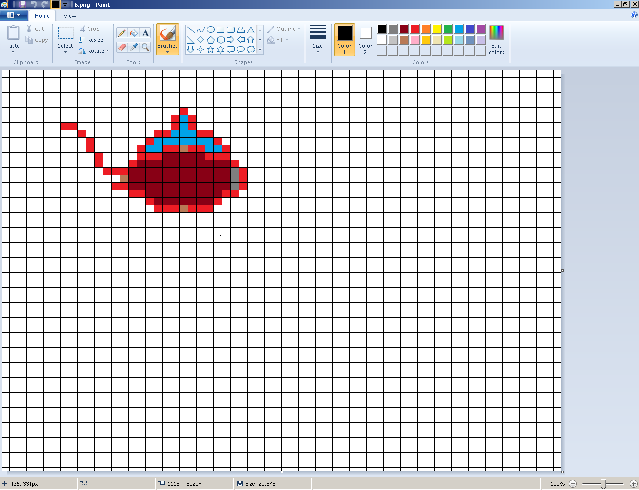Image resolution: width=639 pixels, height=490 pixels.
Task: Click the Undo arrow in title bar
Action: pos(34,4)
